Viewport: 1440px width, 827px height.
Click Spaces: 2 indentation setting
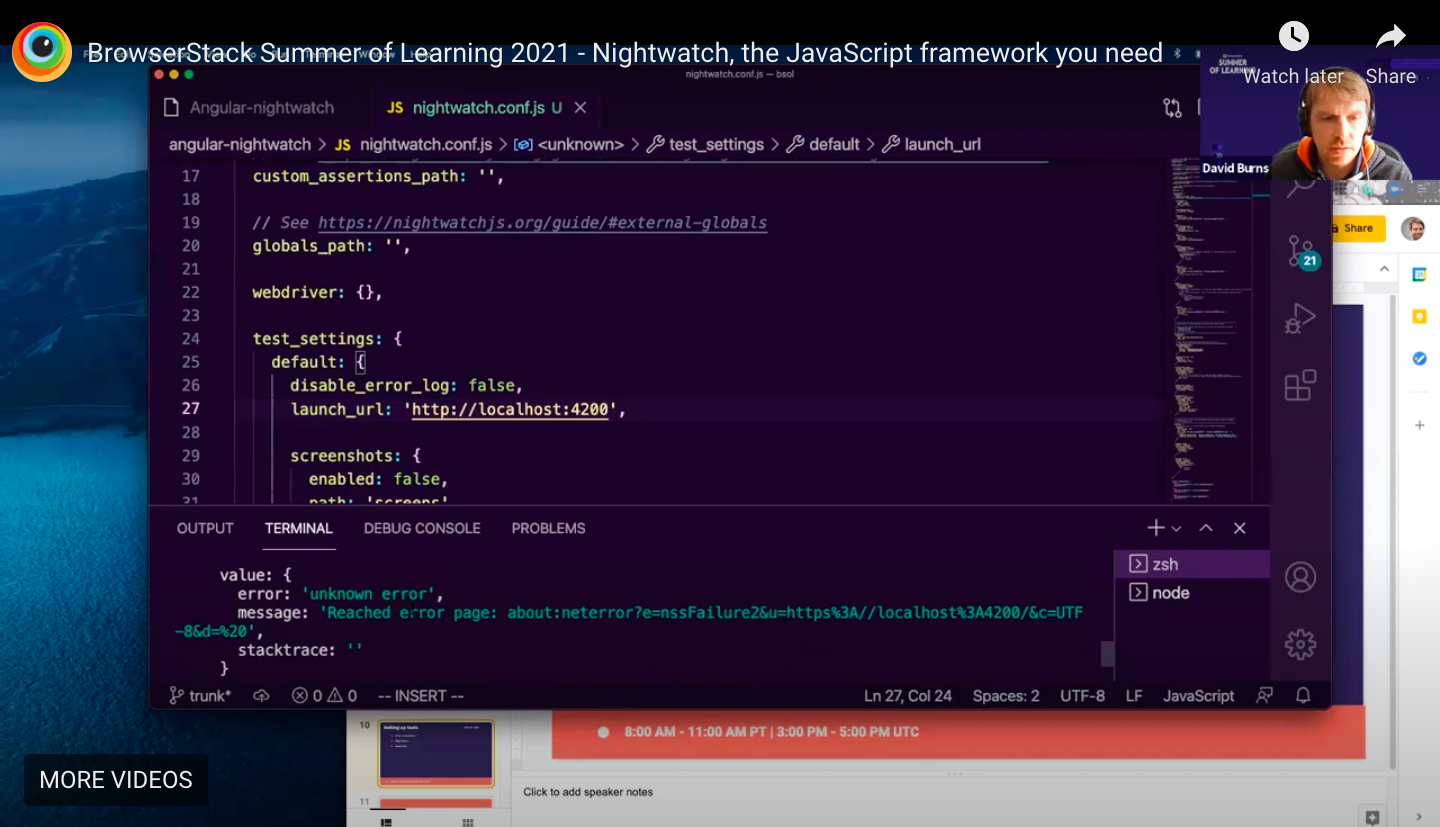point(1006,696)
